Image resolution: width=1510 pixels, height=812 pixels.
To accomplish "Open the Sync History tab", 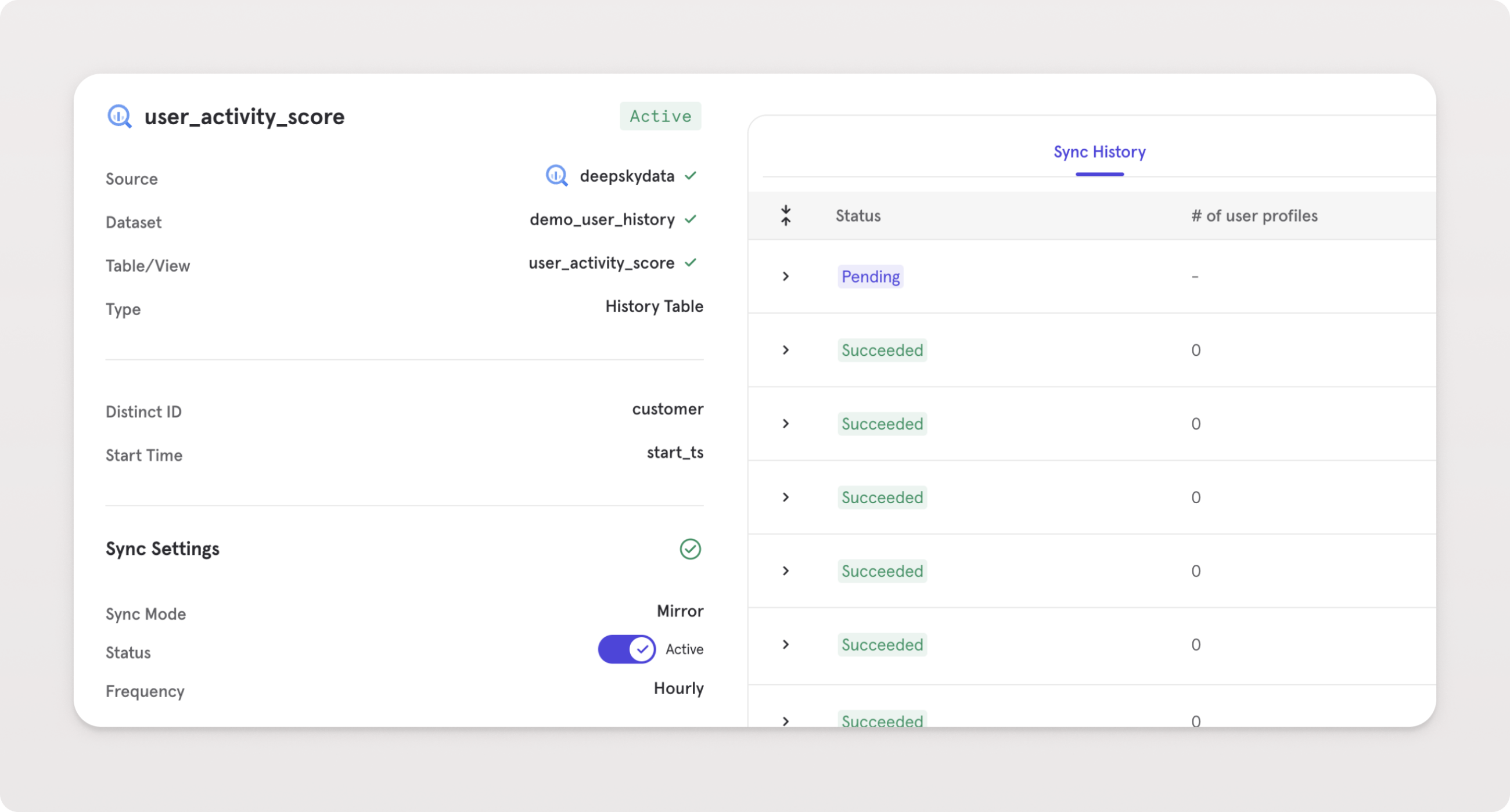I will 1099,152.
